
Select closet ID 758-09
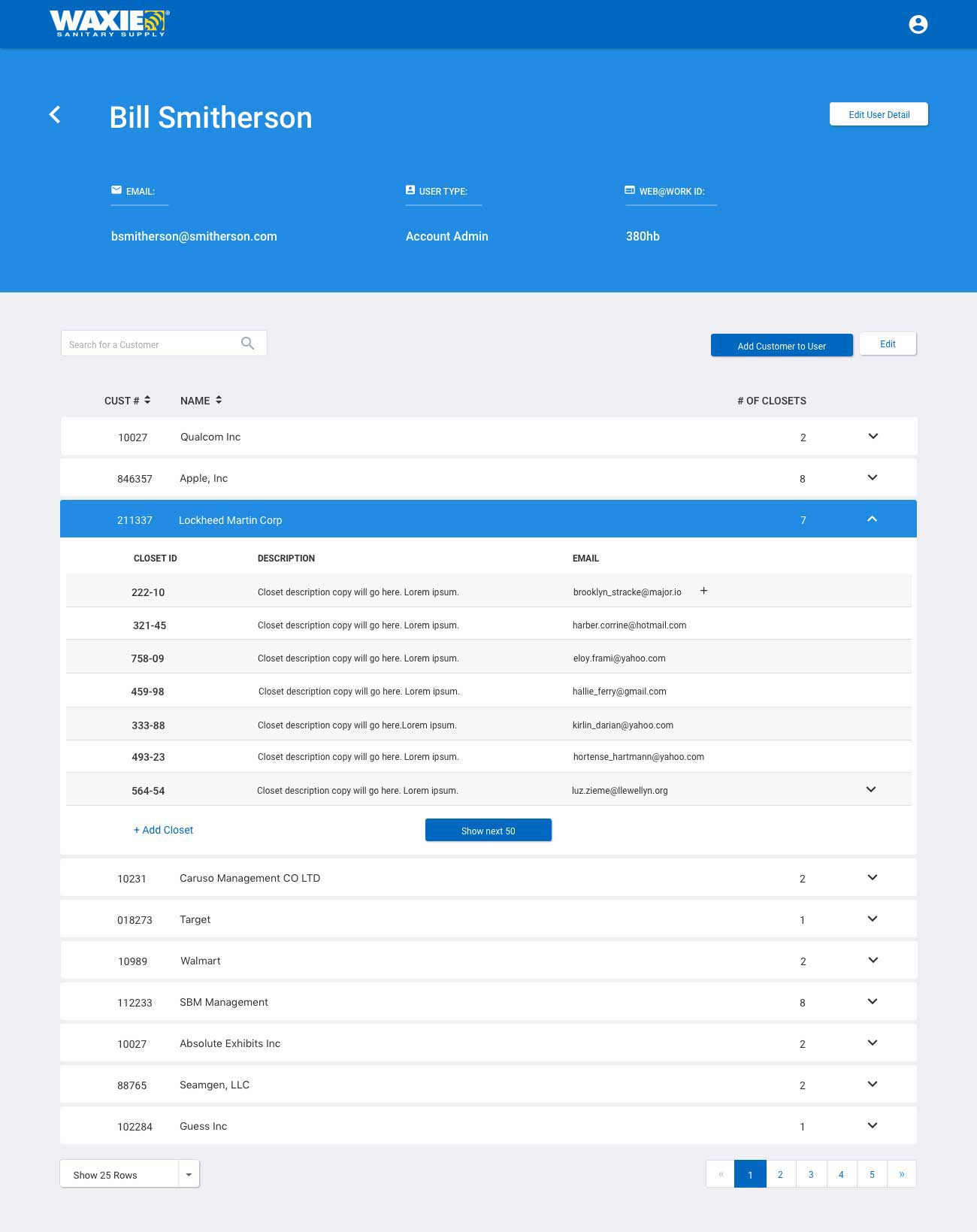click(x=147, y=658)
